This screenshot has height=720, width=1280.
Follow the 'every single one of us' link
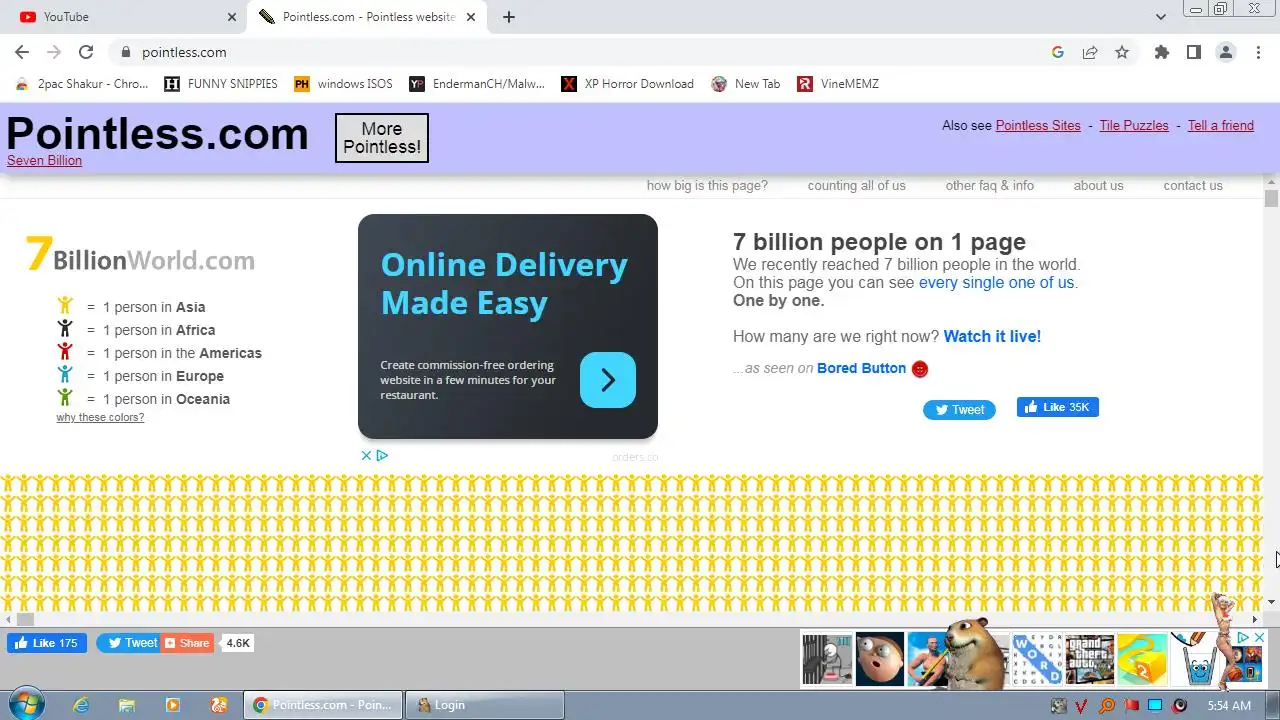pos(997,282)
